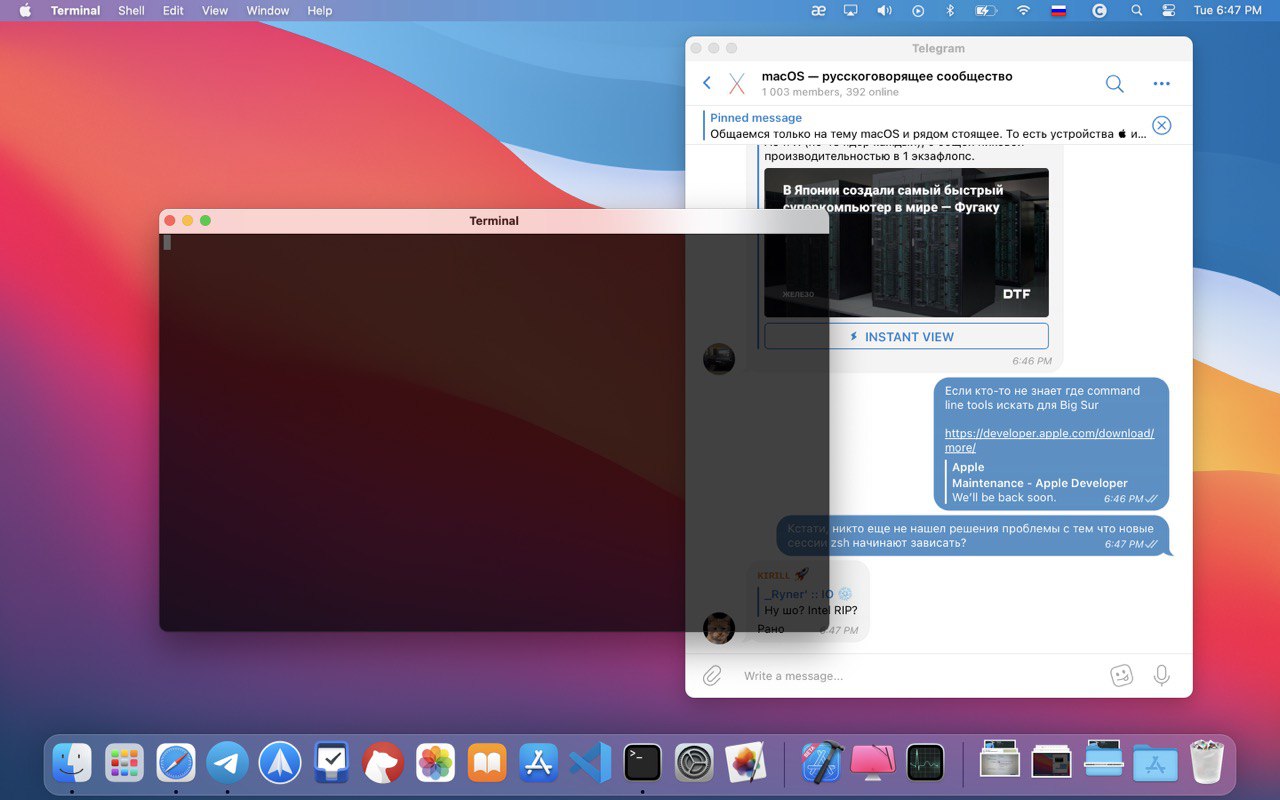
Task: Click the INSTANT VIEW button
Action: (906, 336)
